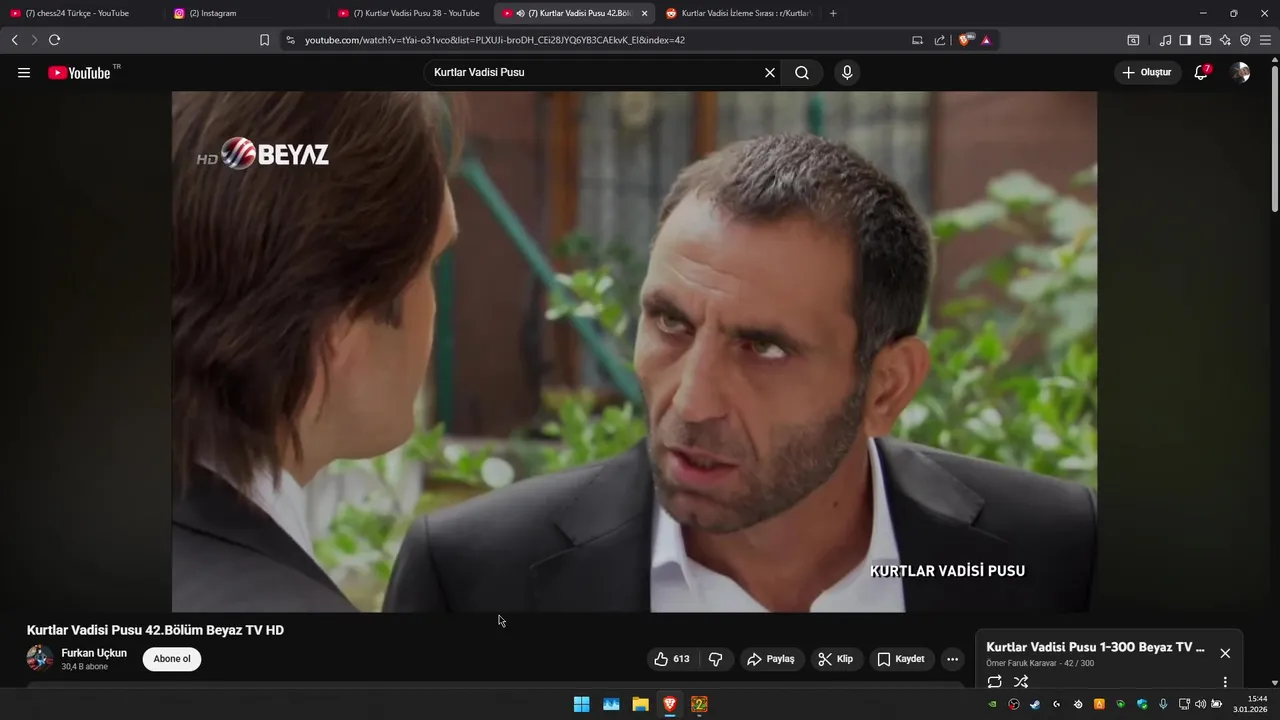1280x720 pixels.
Task: Switch to the chess24 Türkçe tab
Action: pyautogui.click(x=82, y=13)
